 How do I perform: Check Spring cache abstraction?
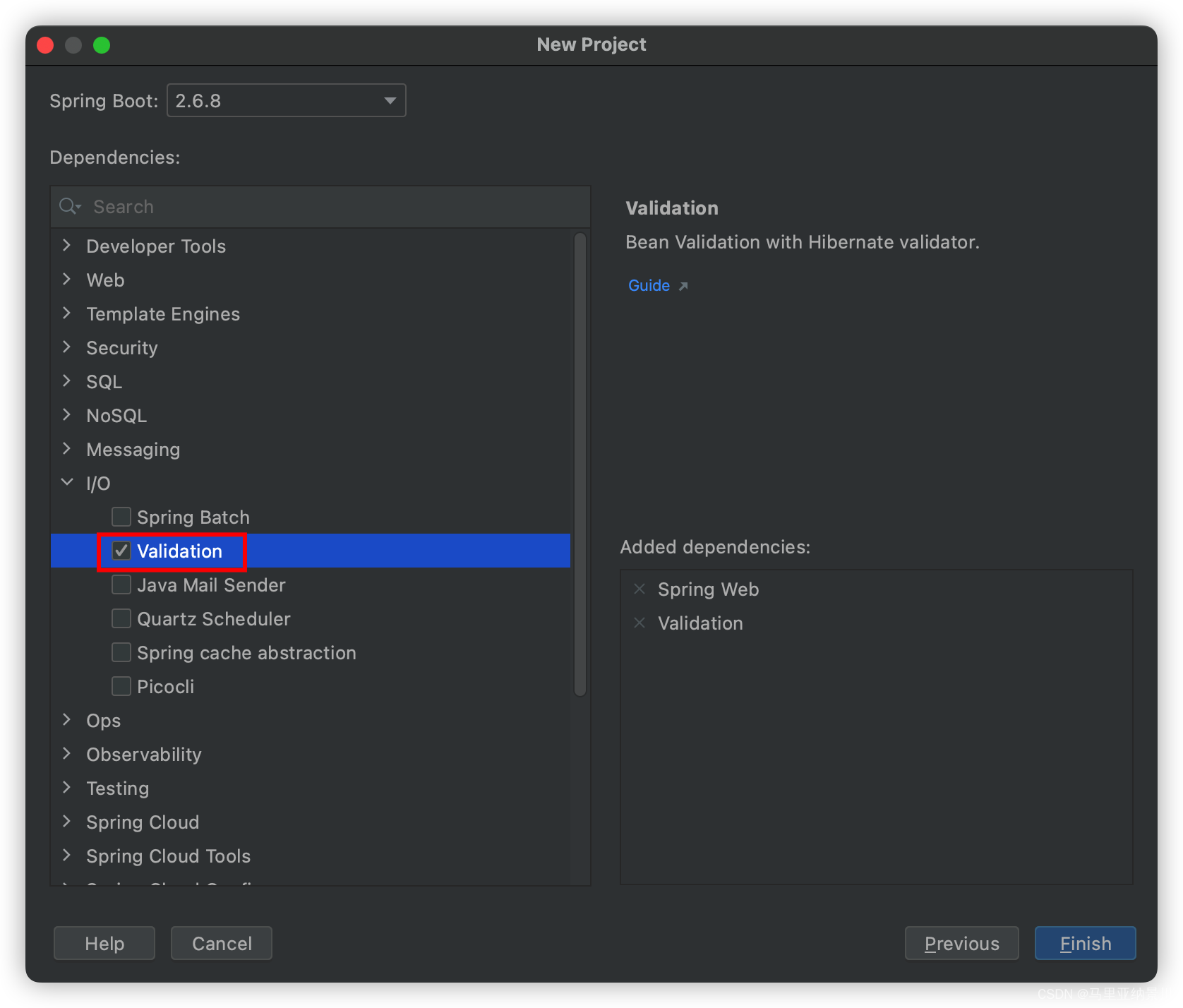point(121,652)
